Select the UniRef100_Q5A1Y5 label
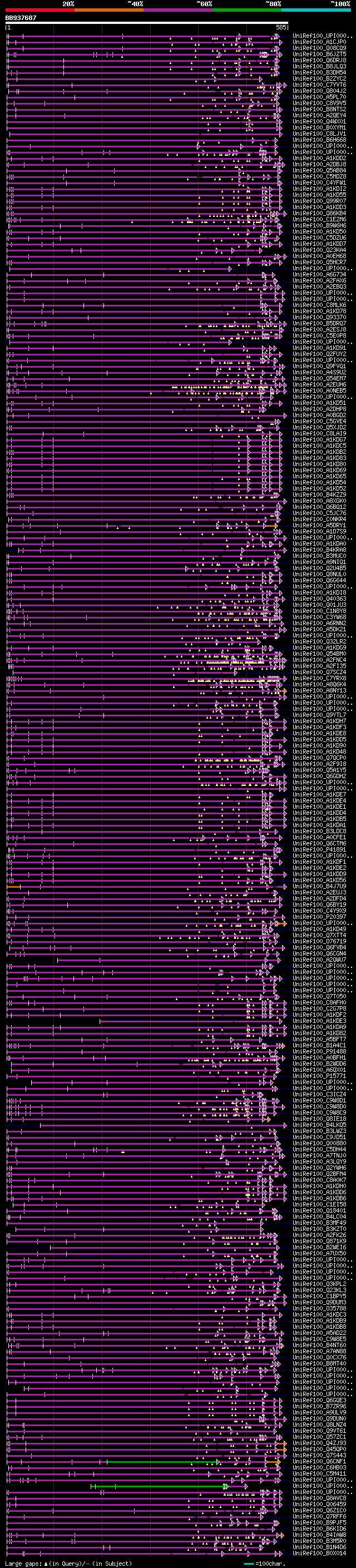Viewport: 356px width, 1568px height. click(x=319, y=770)
